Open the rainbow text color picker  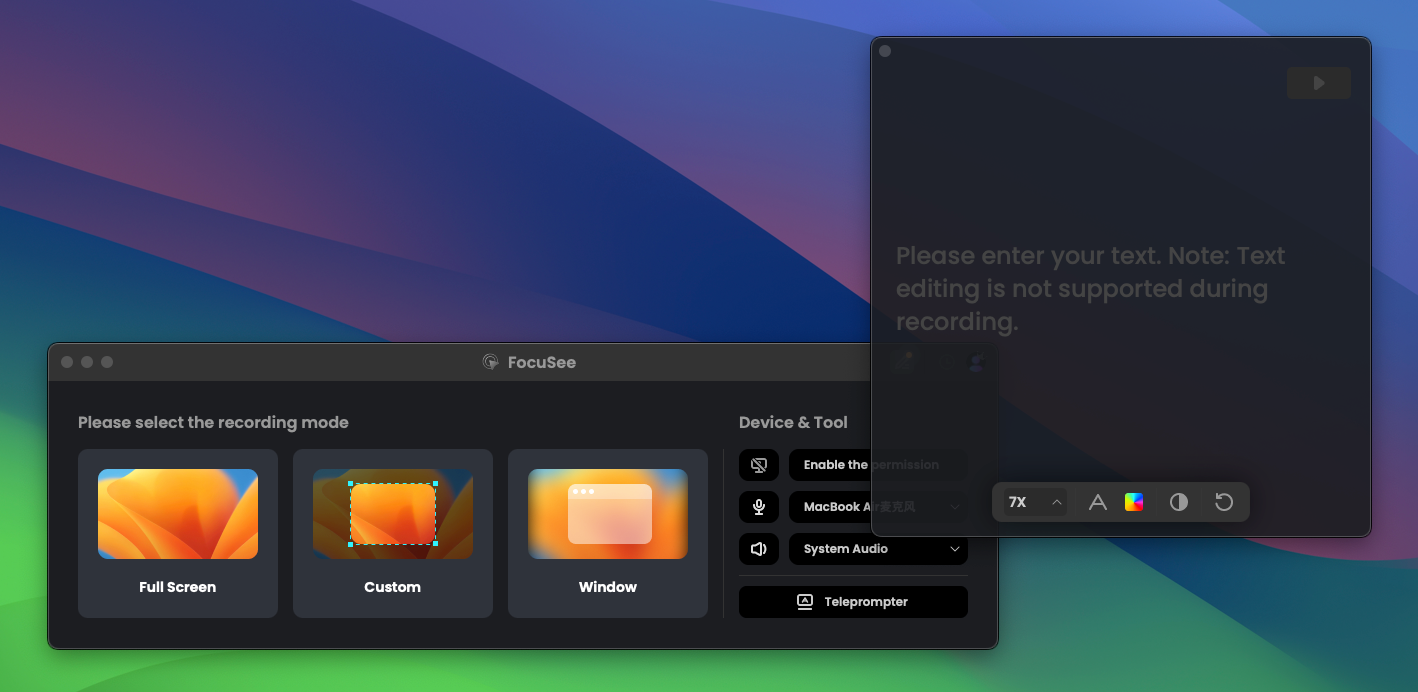pos(1134,502)
